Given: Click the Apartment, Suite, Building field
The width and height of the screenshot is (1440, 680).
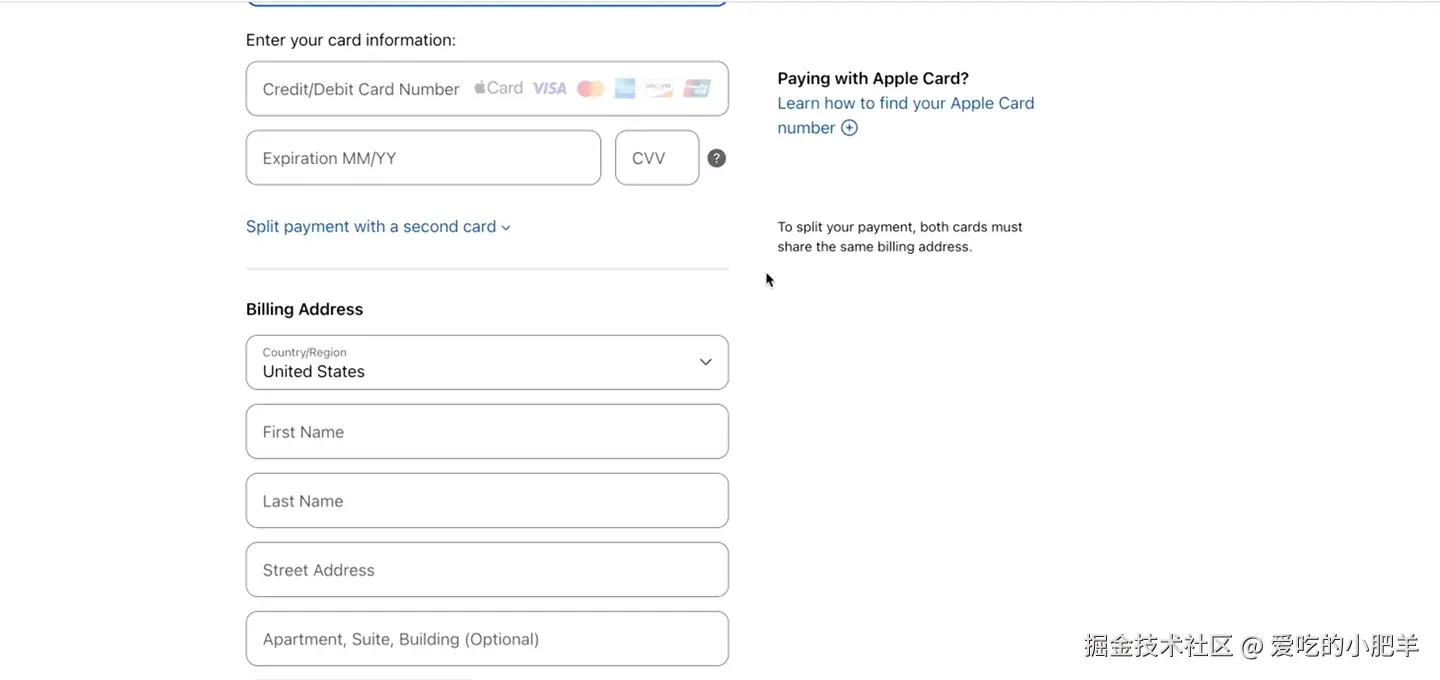Looking at the screenshot, I should pos(487,639).
